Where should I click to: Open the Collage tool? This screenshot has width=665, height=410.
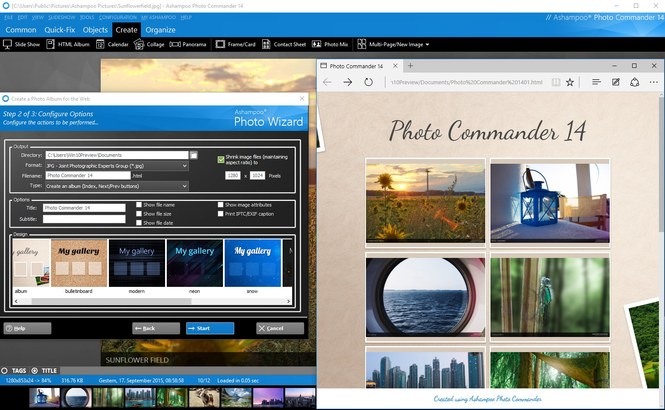pos(149,44)
